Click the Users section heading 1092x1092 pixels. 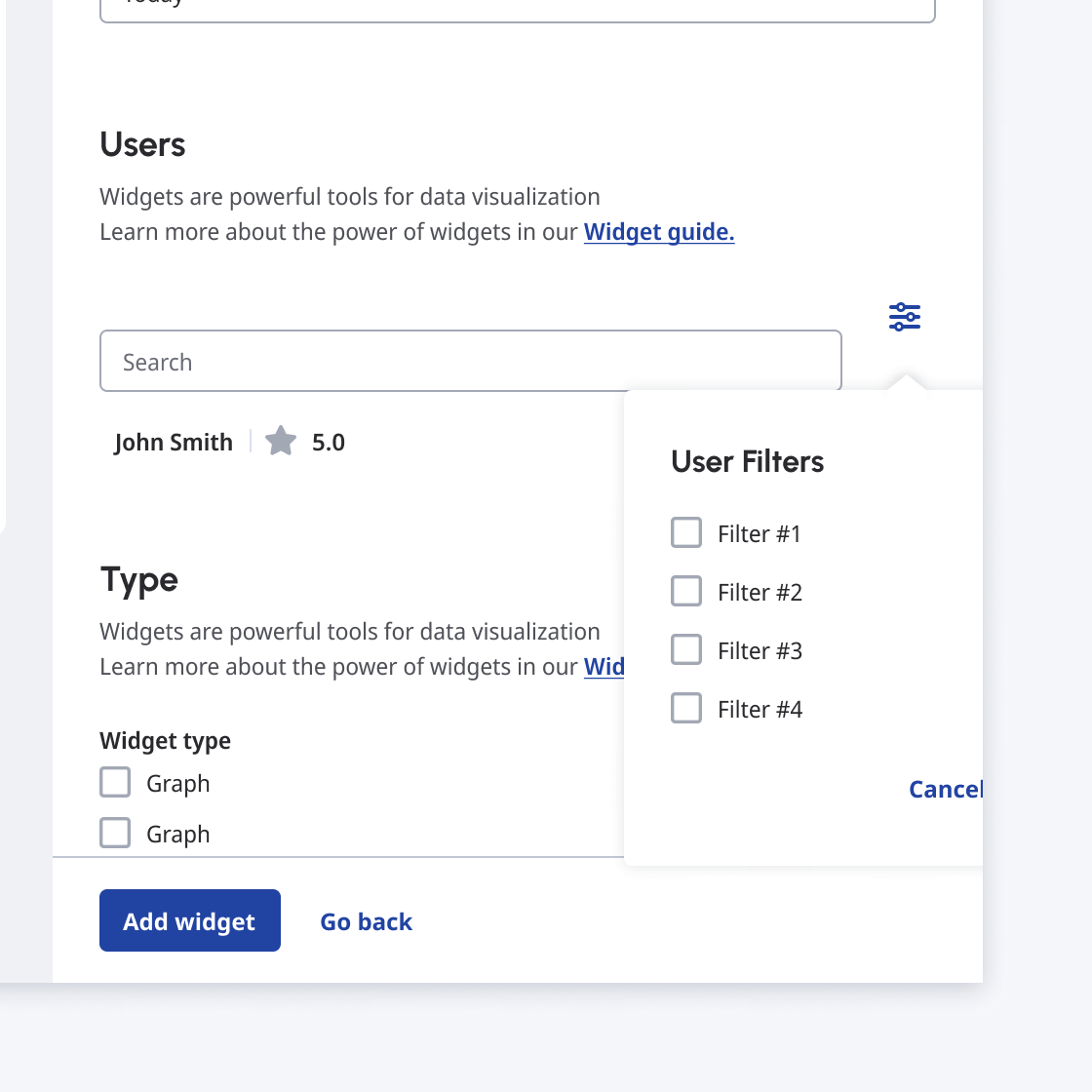[142, 144]
